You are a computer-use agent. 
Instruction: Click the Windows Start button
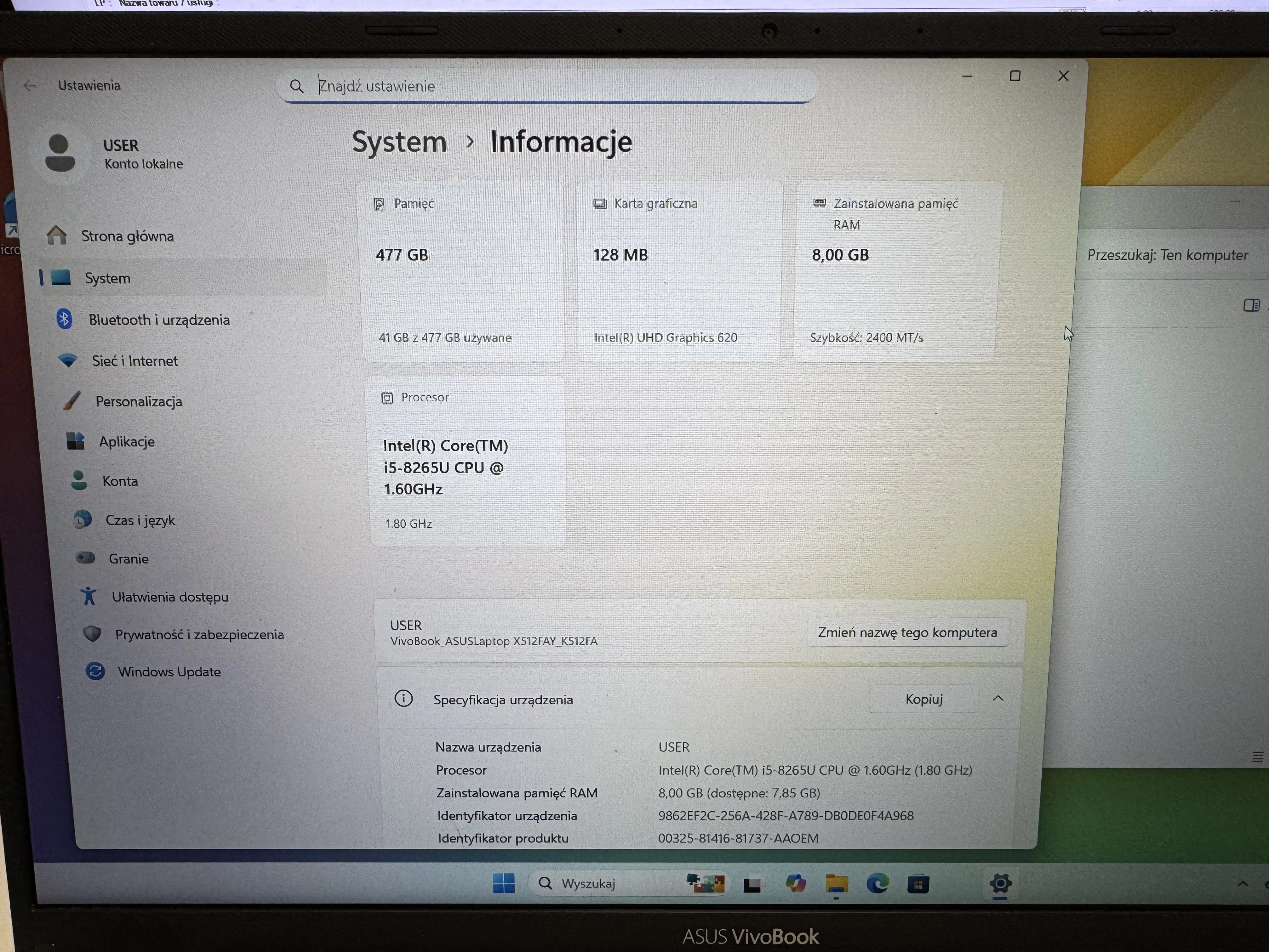(x=504, y=883)
